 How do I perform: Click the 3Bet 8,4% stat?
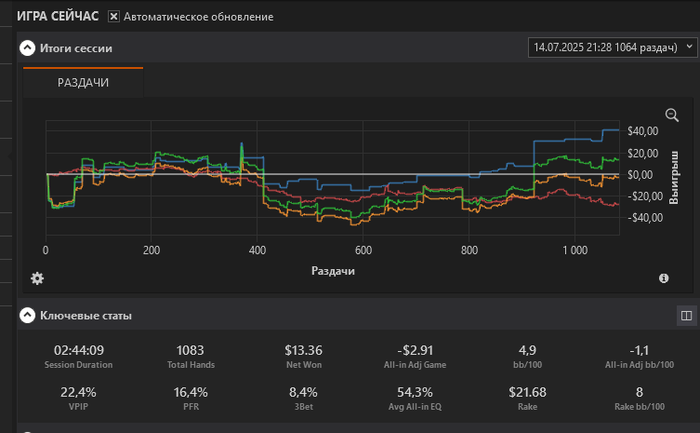pos(304,391)
